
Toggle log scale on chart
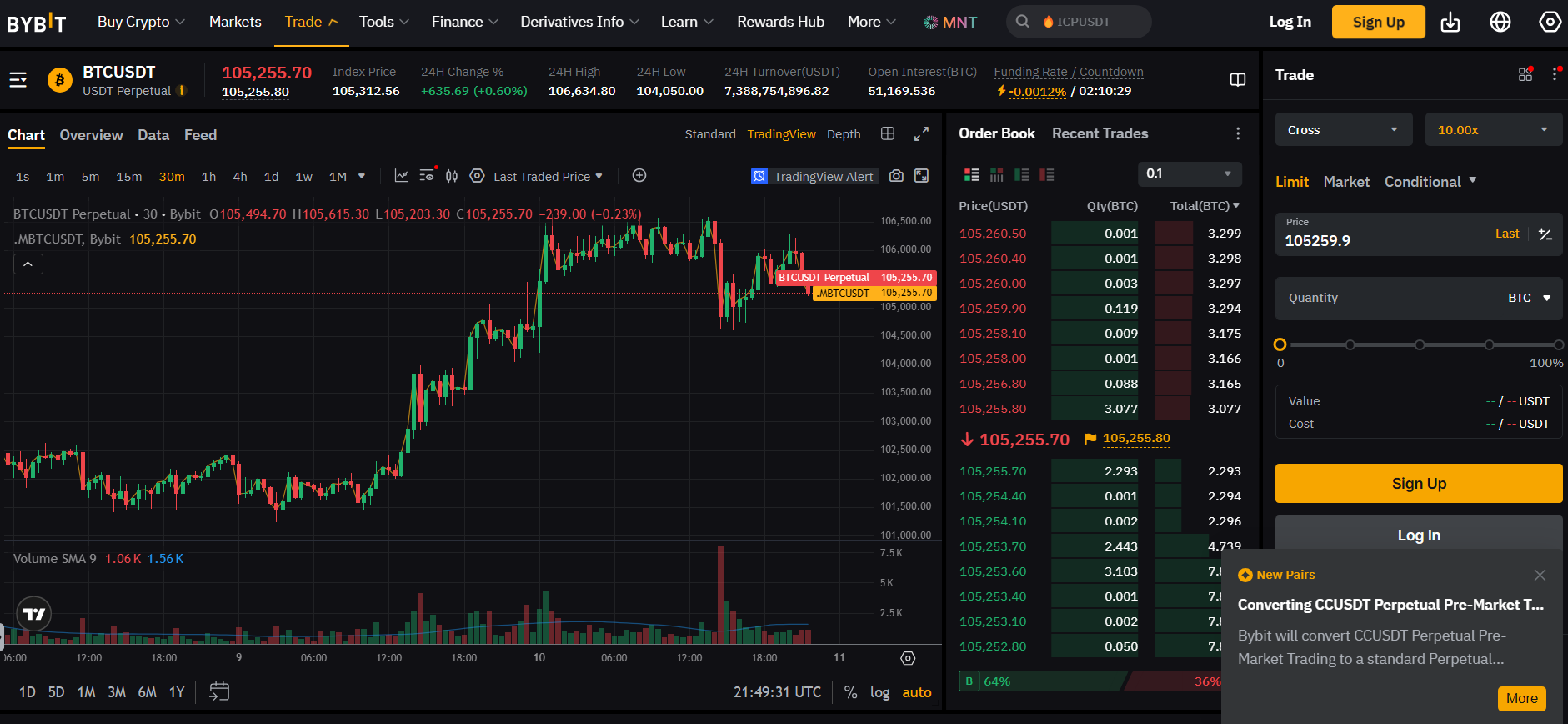tap(879, 692)
